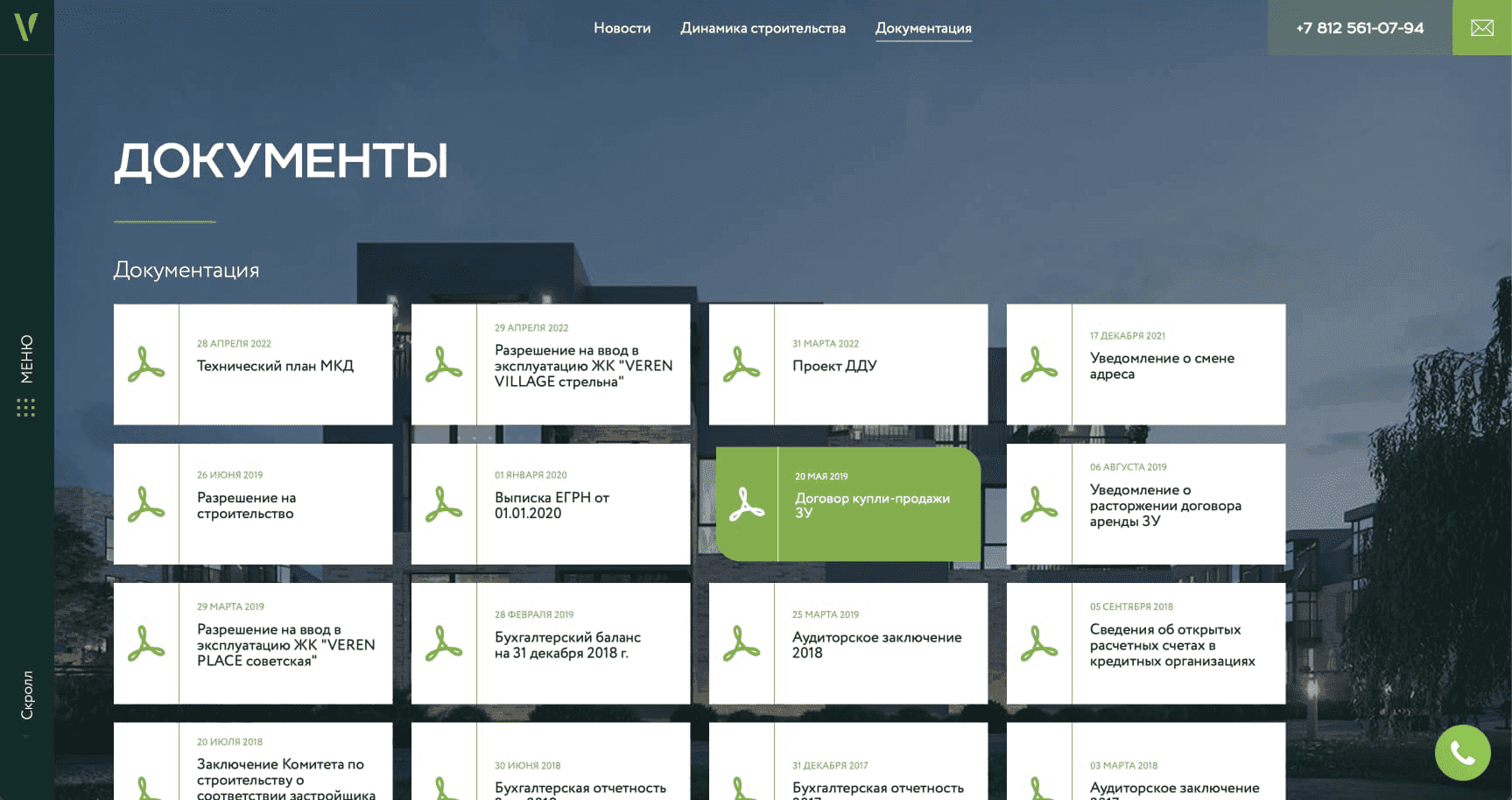
Task: Open Технический план МКД document
Action: 275,366
